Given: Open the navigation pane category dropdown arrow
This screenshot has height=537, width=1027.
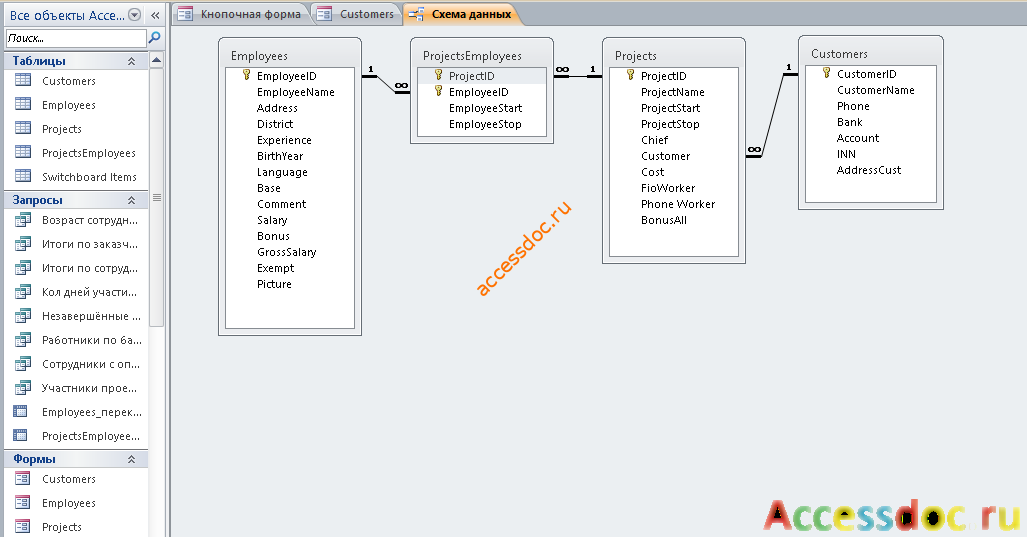Looking at the screenshot, I should coord(134,15).
